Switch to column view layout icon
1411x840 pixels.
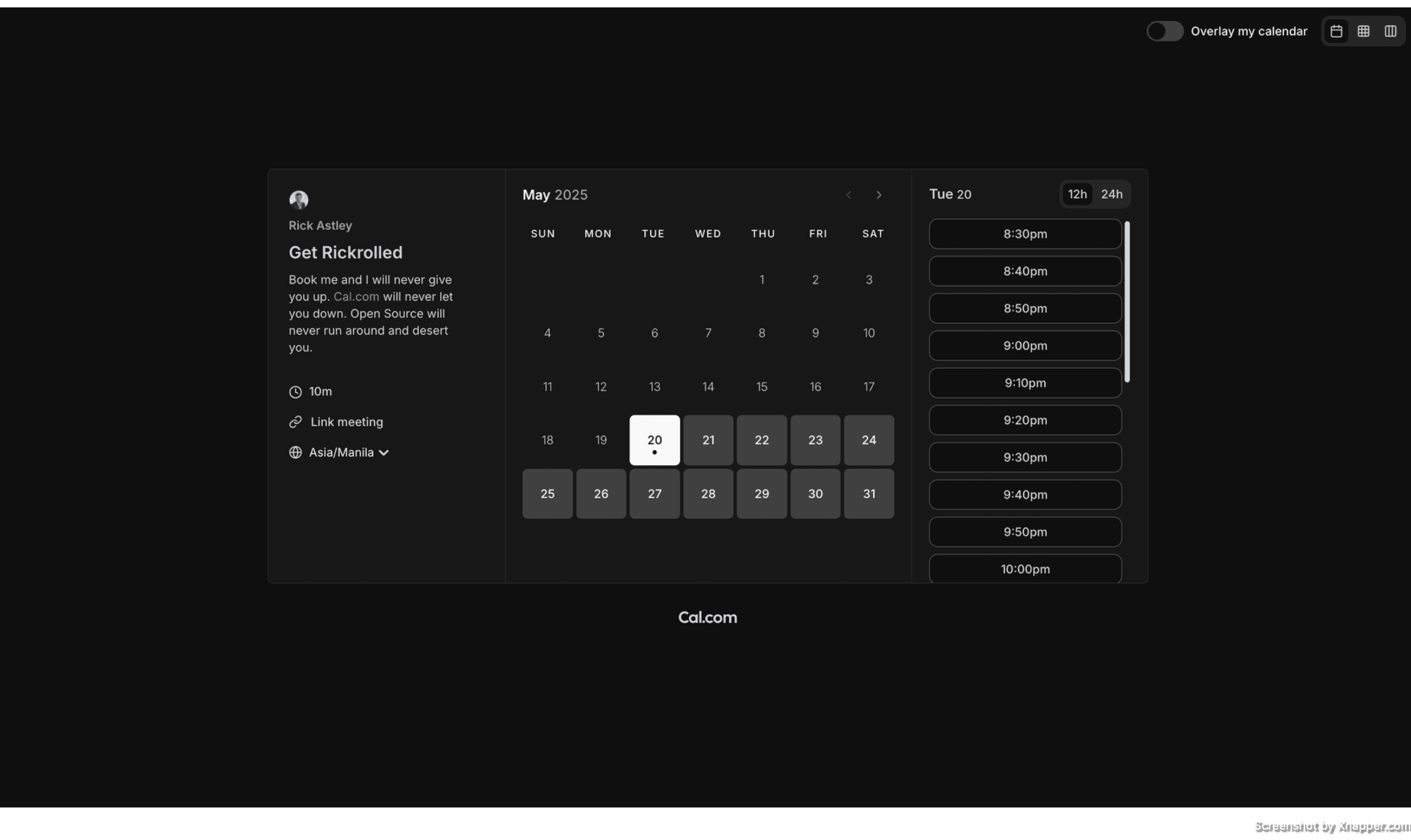(1390, 31)
